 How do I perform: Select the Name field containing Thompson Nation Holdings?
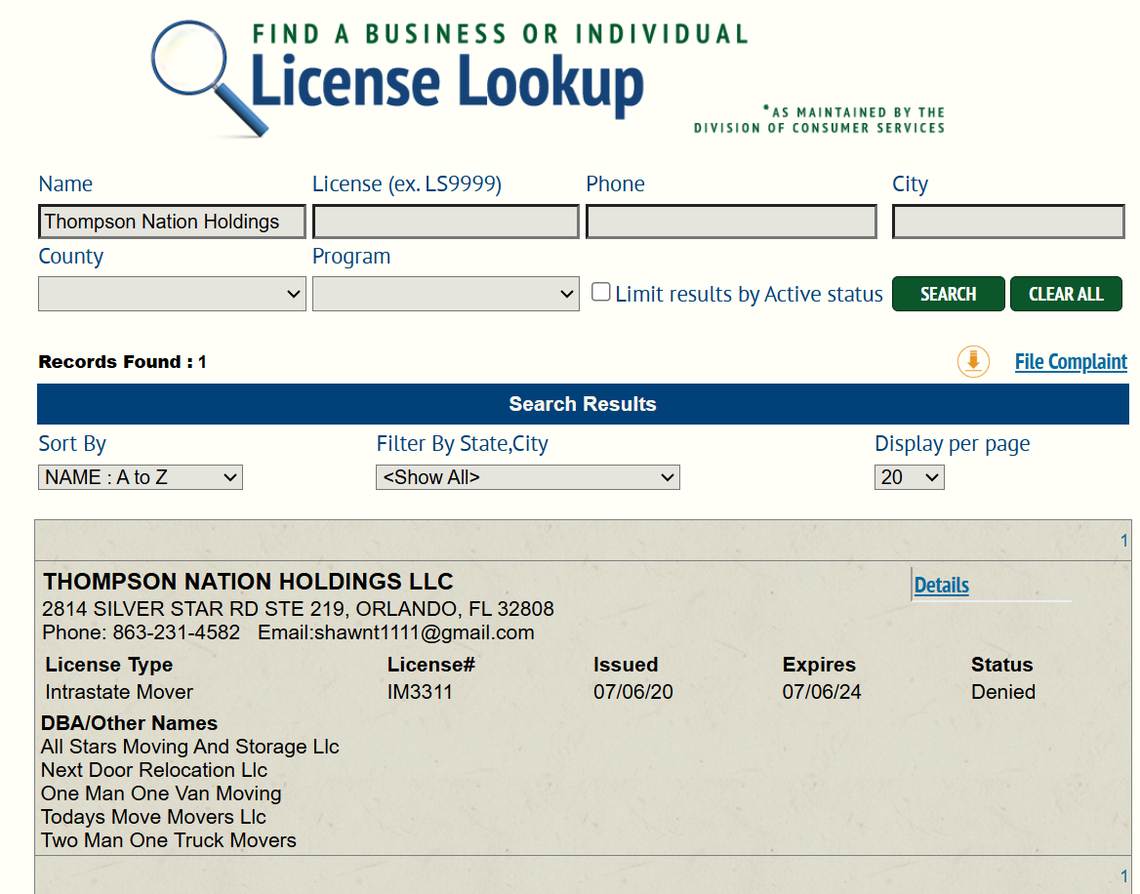pyautogui.click(x=171, y=221)
